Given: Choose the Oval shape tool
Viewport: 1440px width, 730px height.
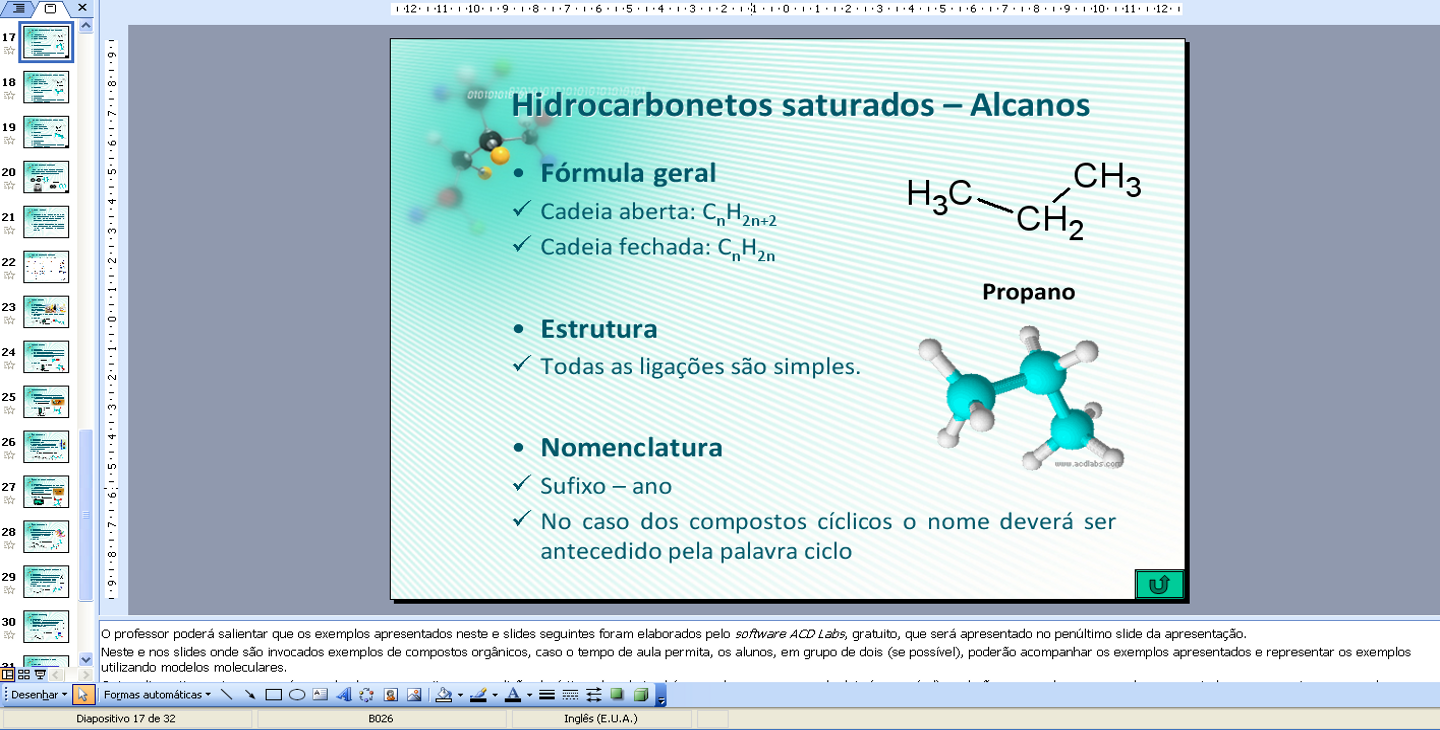Looking at the screenshot, I should [x=296, y=694].
